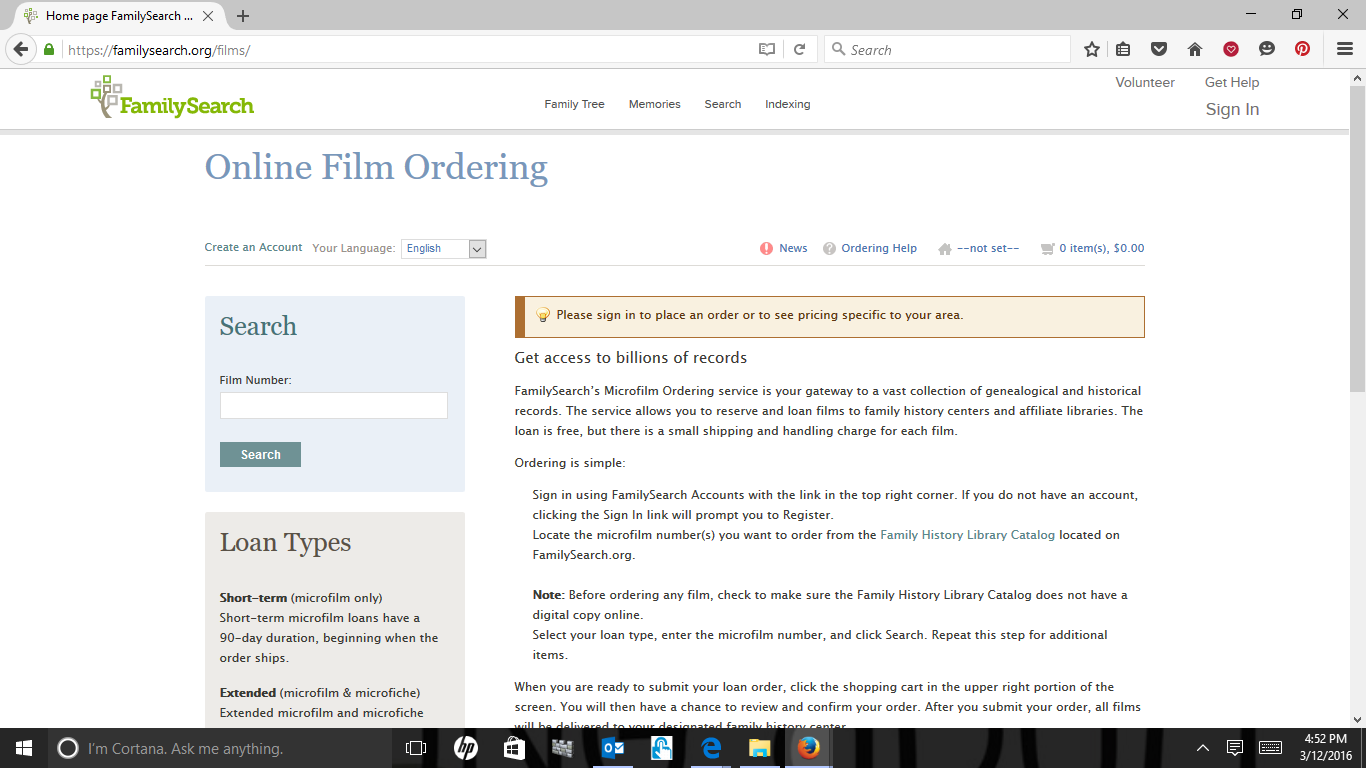1366x768 pixels.
Task: Open File Explorer from the taskbar
Action: point(760,748)
